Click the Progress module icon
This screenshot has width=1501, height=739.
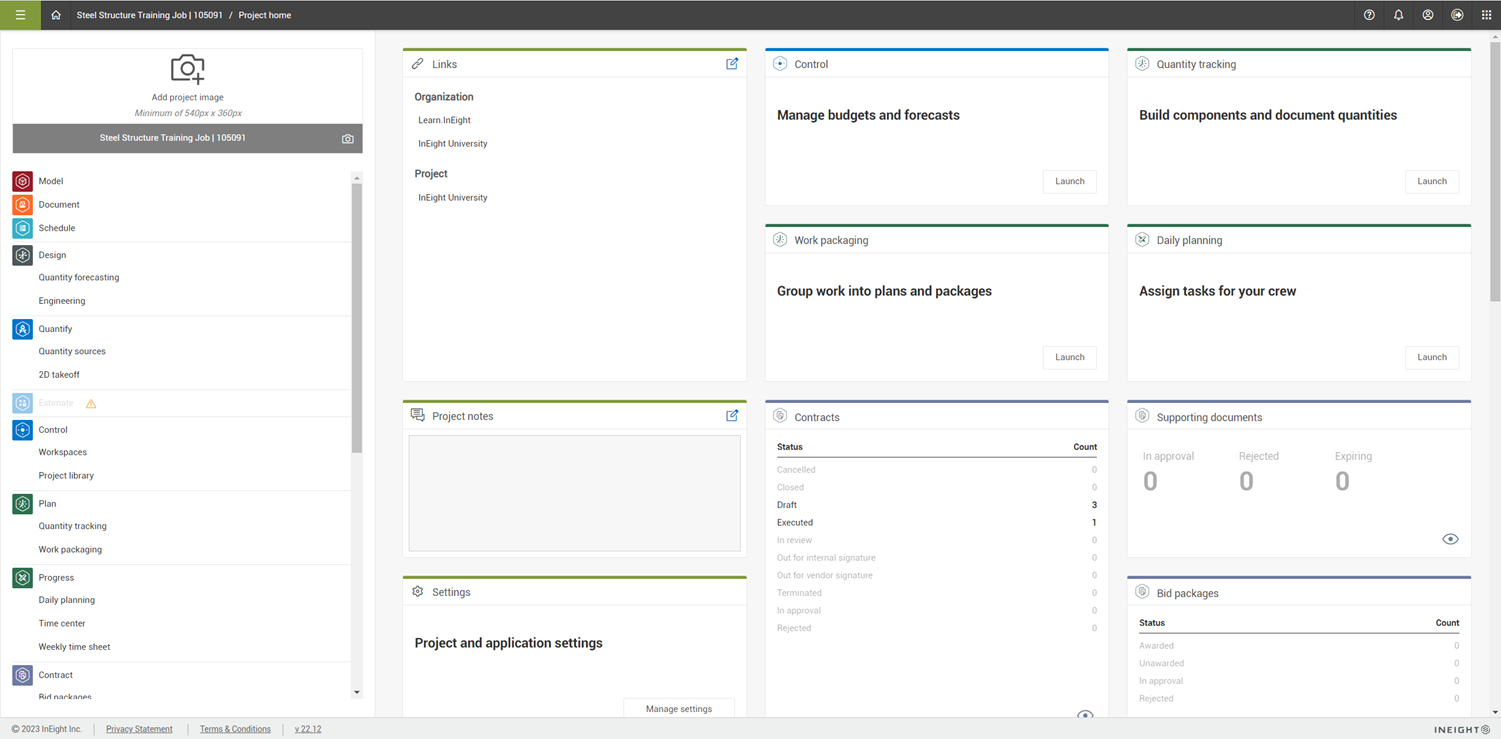22,578
